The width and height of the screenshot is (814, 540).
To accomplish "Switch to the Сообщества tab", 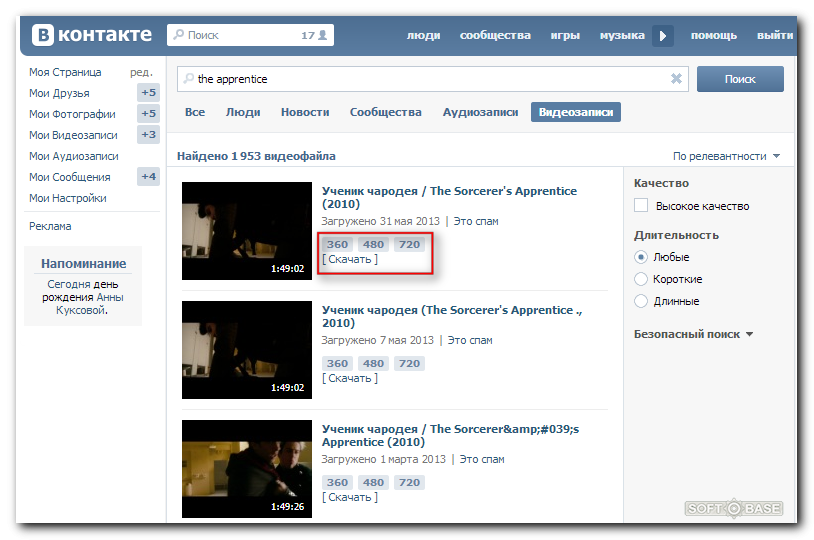I will click(x=385, y=112).
